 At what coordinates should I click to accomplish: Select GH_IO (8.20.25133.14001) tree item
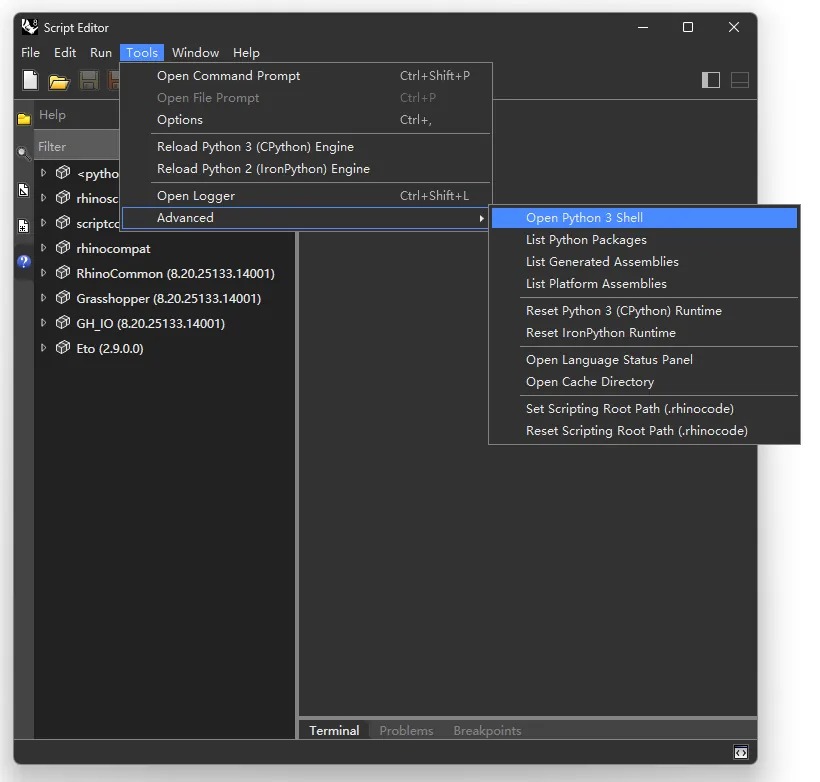pos(150,323)
